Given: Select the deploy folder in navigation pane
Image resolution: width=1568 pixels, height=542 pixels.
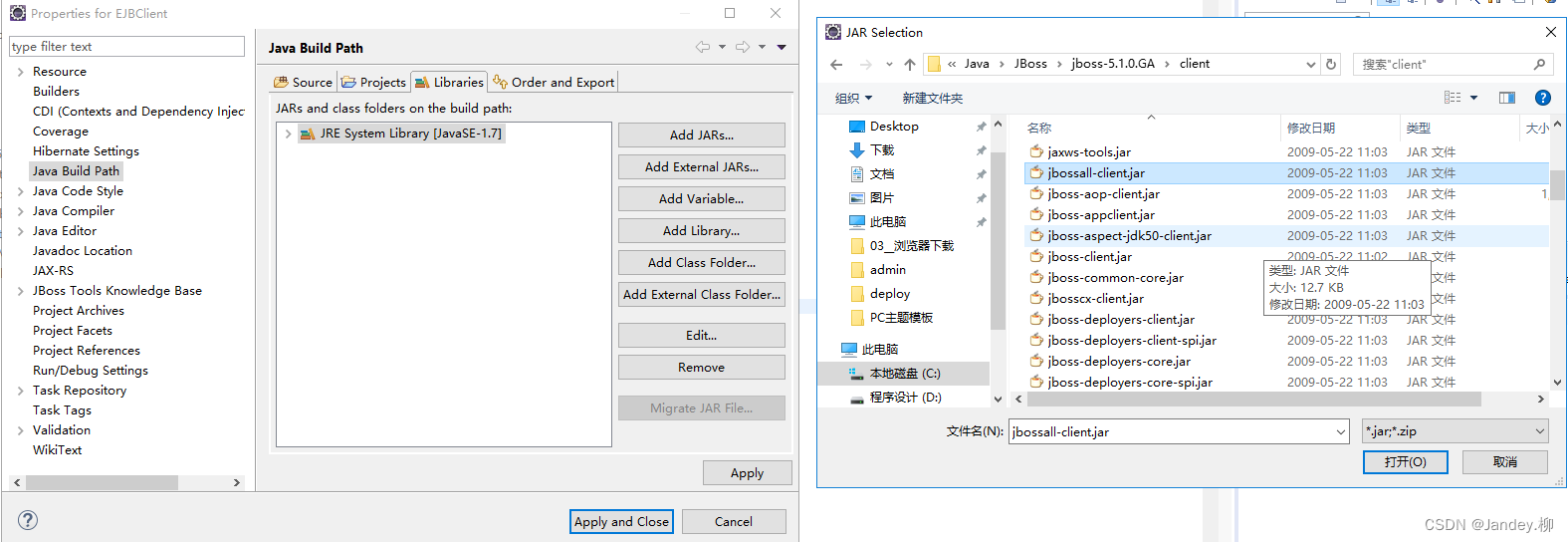Looking at the screenshot, I should click(x=889, y=294).
